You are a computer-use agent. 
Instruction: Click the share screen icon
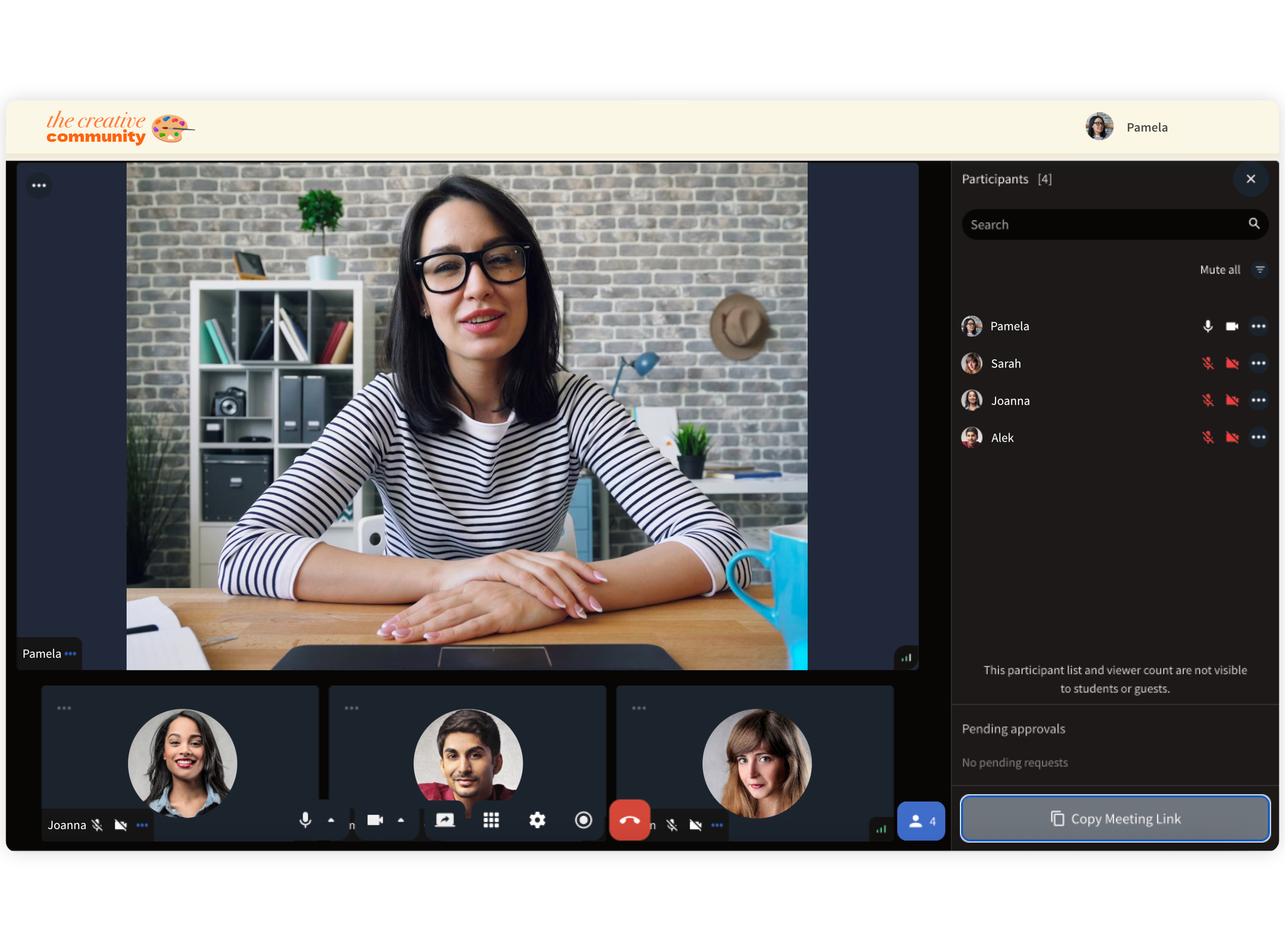(x=444, y=820)
